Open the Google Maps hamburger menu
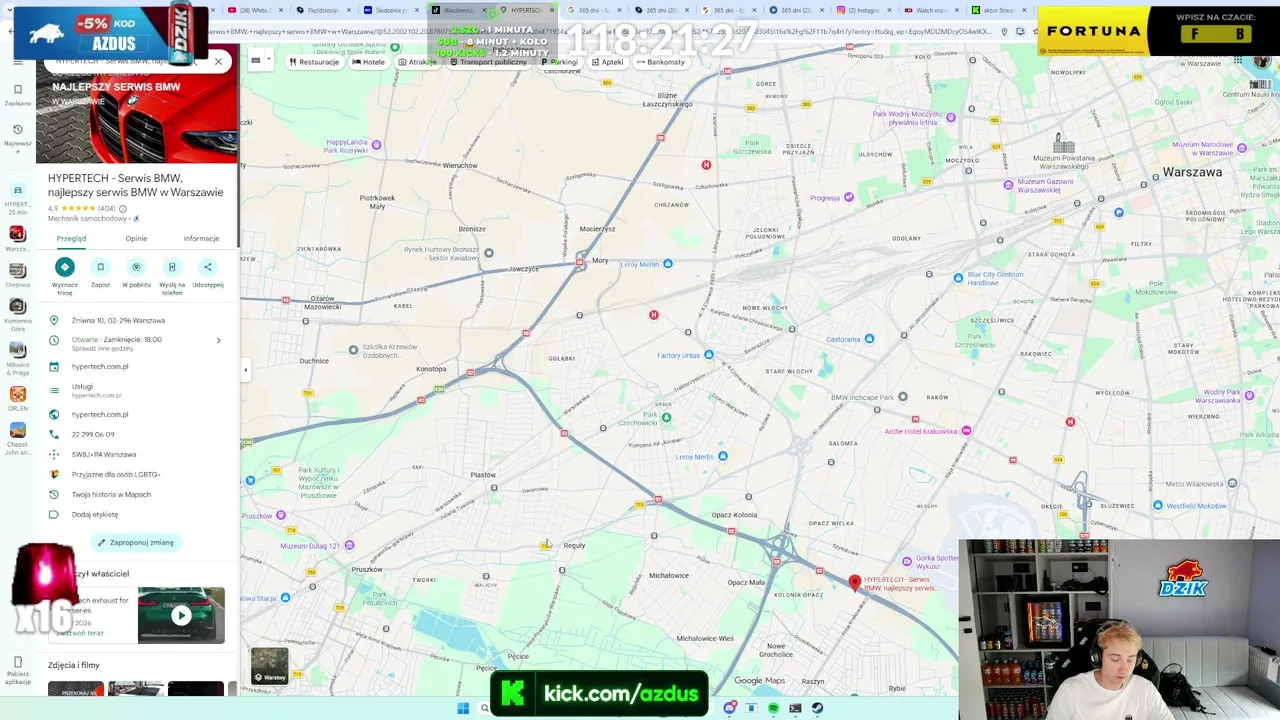 [17, 62]
